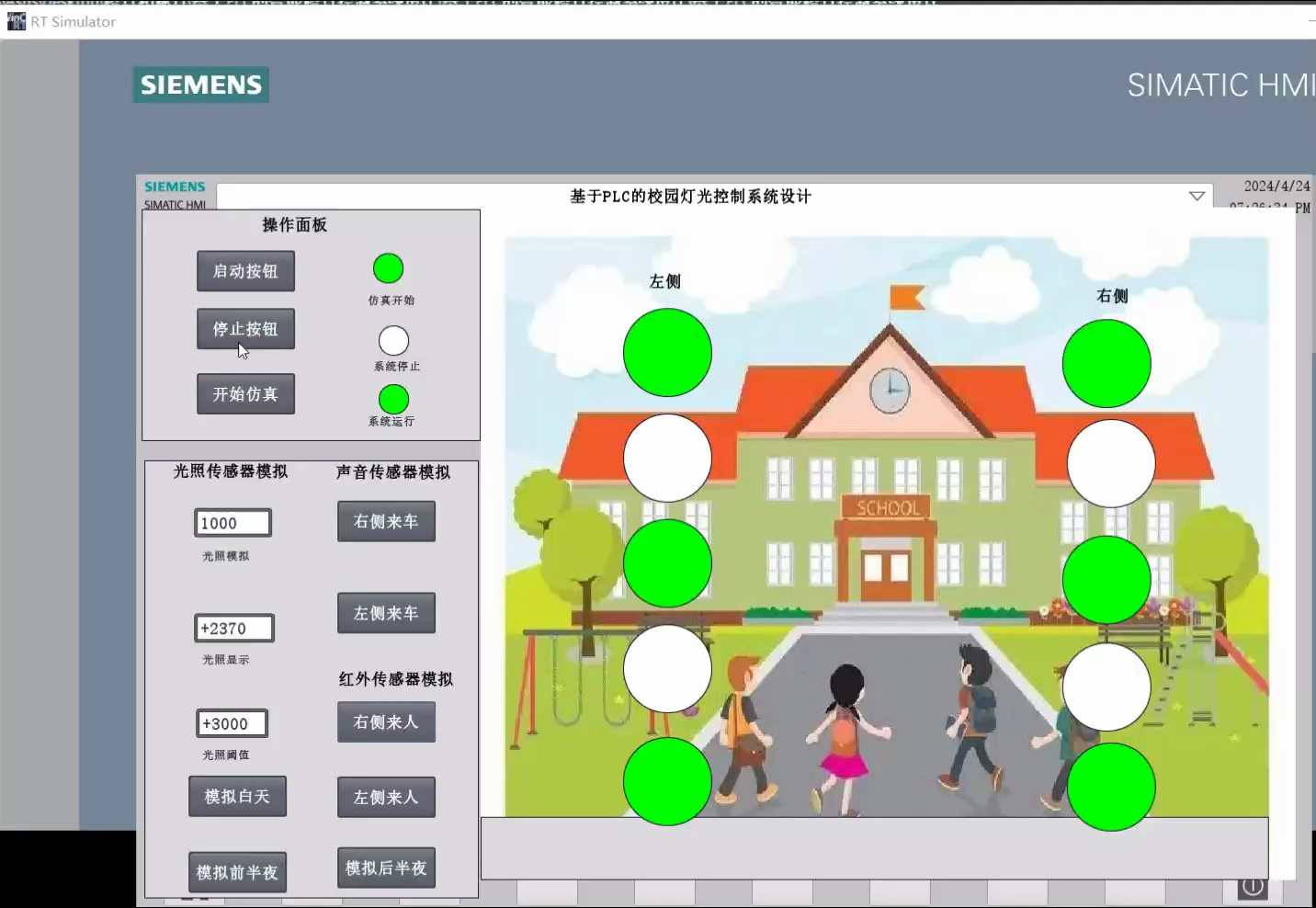
Task: Click the 系统停止 indicator lamp
Action: click(x=393, y=339)
